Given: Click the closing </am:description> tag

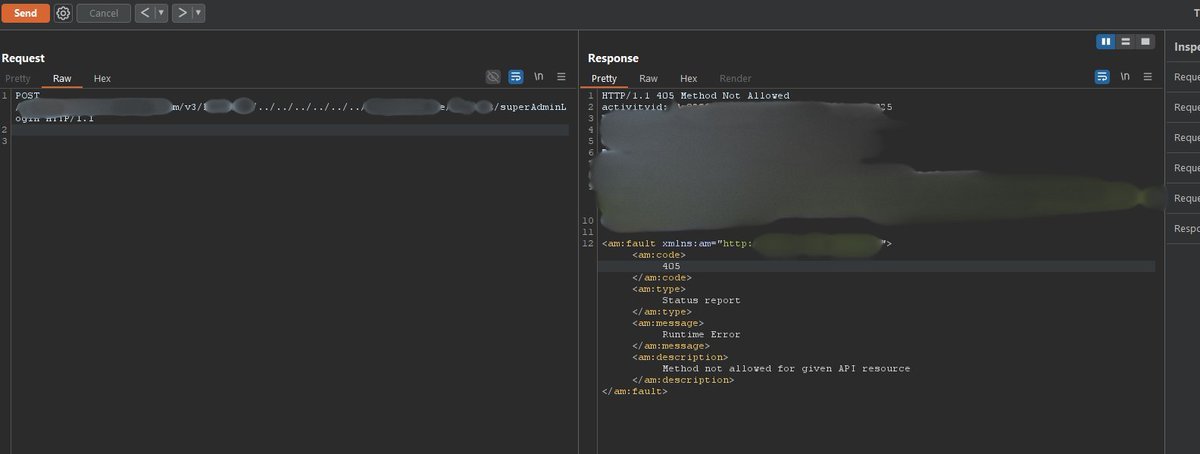Looking at the screenshot, I should [683, 380].
